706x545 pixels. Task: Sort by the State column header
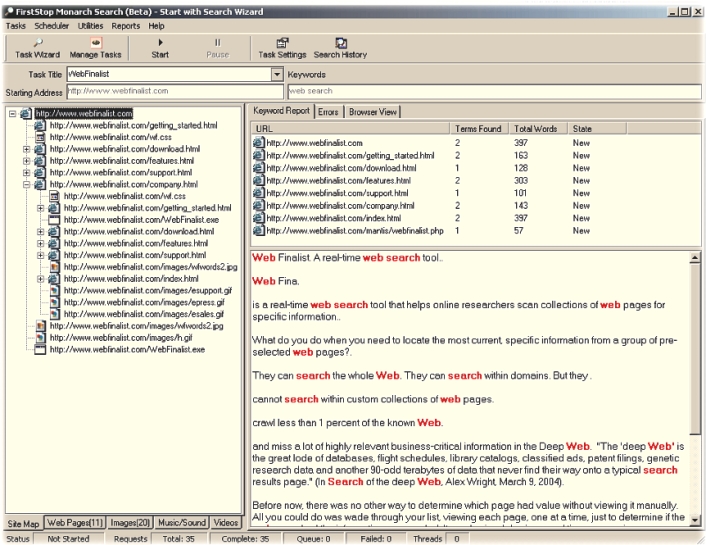(x=597, y=129)
